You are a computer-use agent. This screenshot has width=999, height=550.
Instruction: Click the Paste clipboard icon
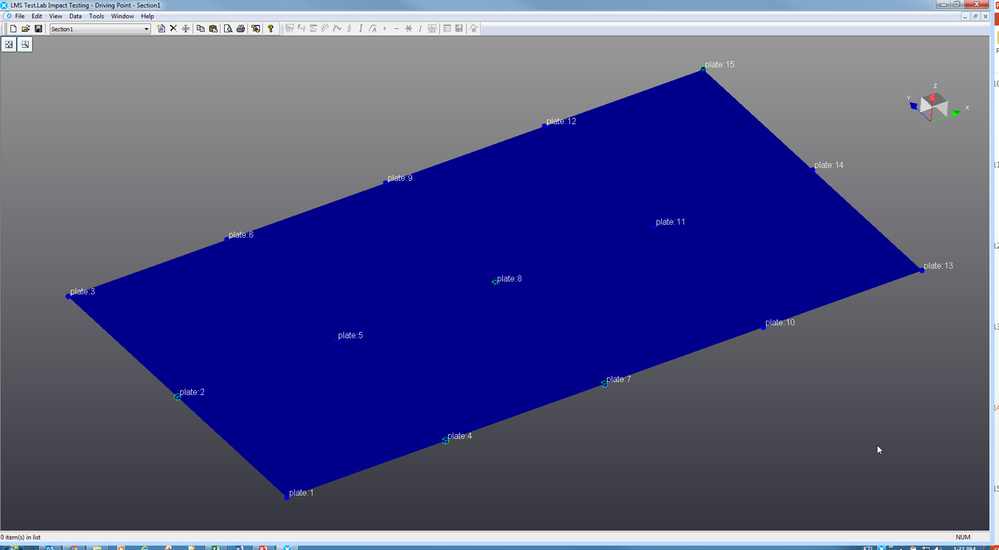213,29
